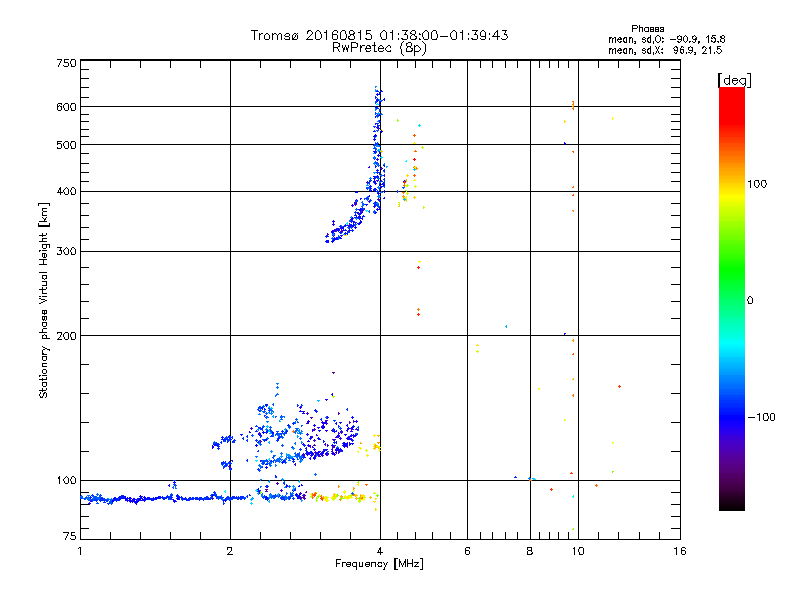Screen dimensions: 800x600
Task: Click the x-axis '8' tick label
Action: [x=530, y=551]
